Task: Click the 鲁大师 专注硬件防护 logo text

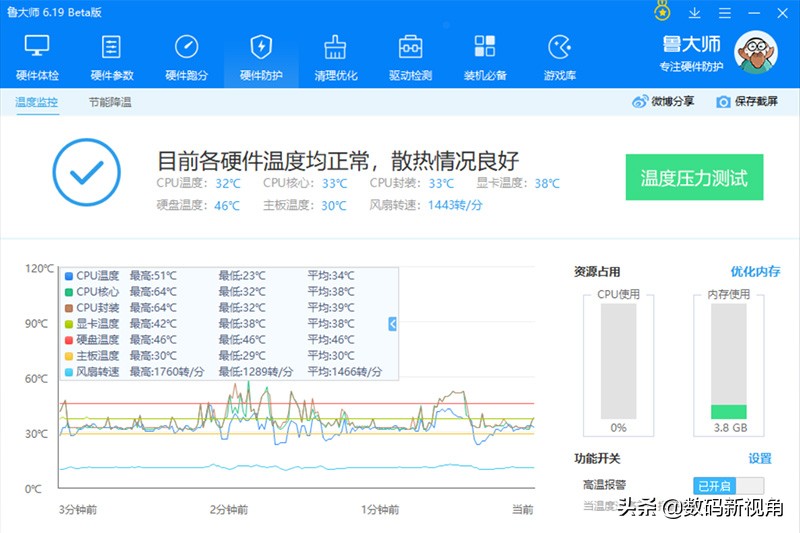Action: (x=691, y=53)
